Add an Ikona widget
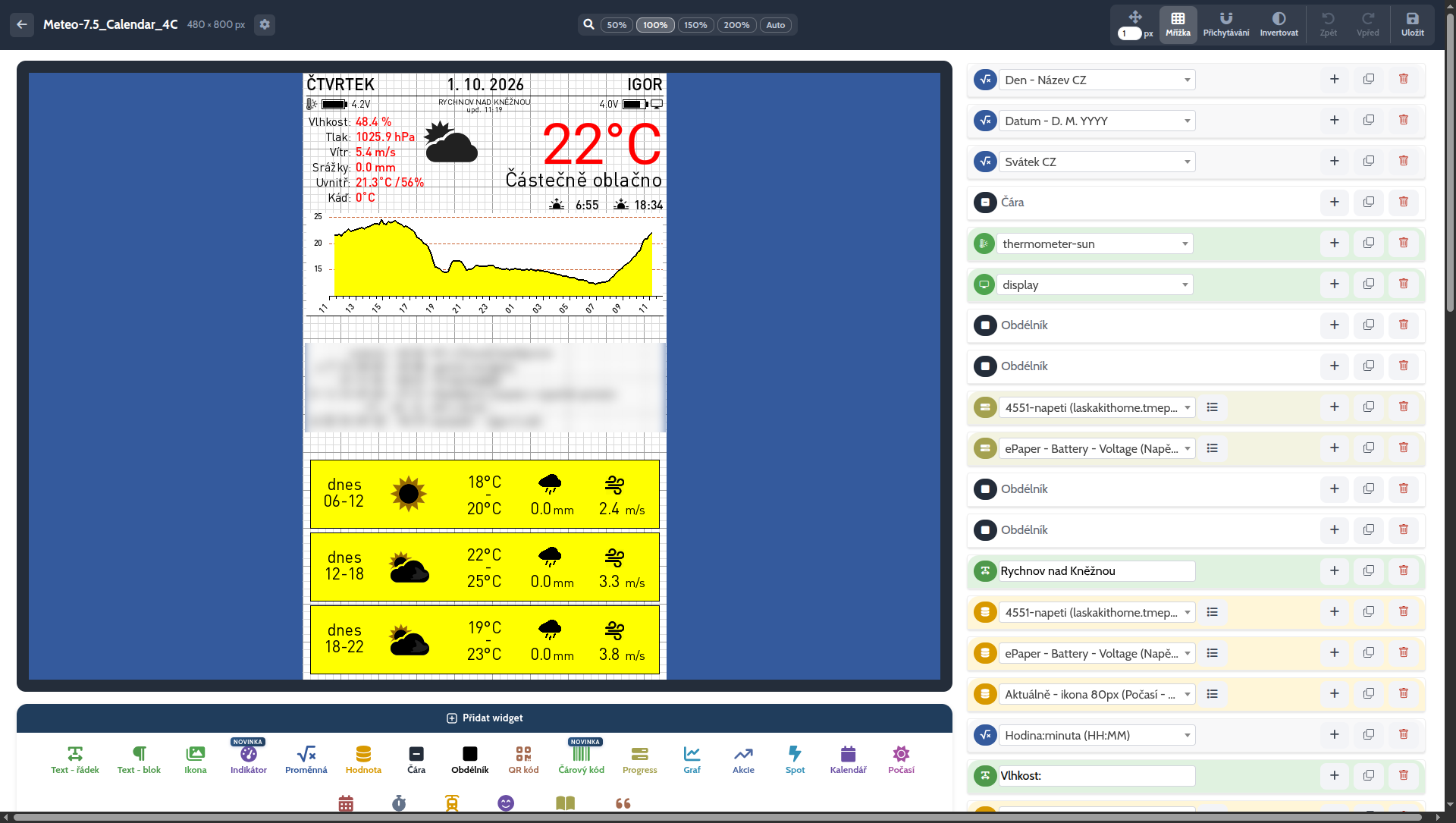Viewport: 1456px width, 823px height. tap(195, 759)
